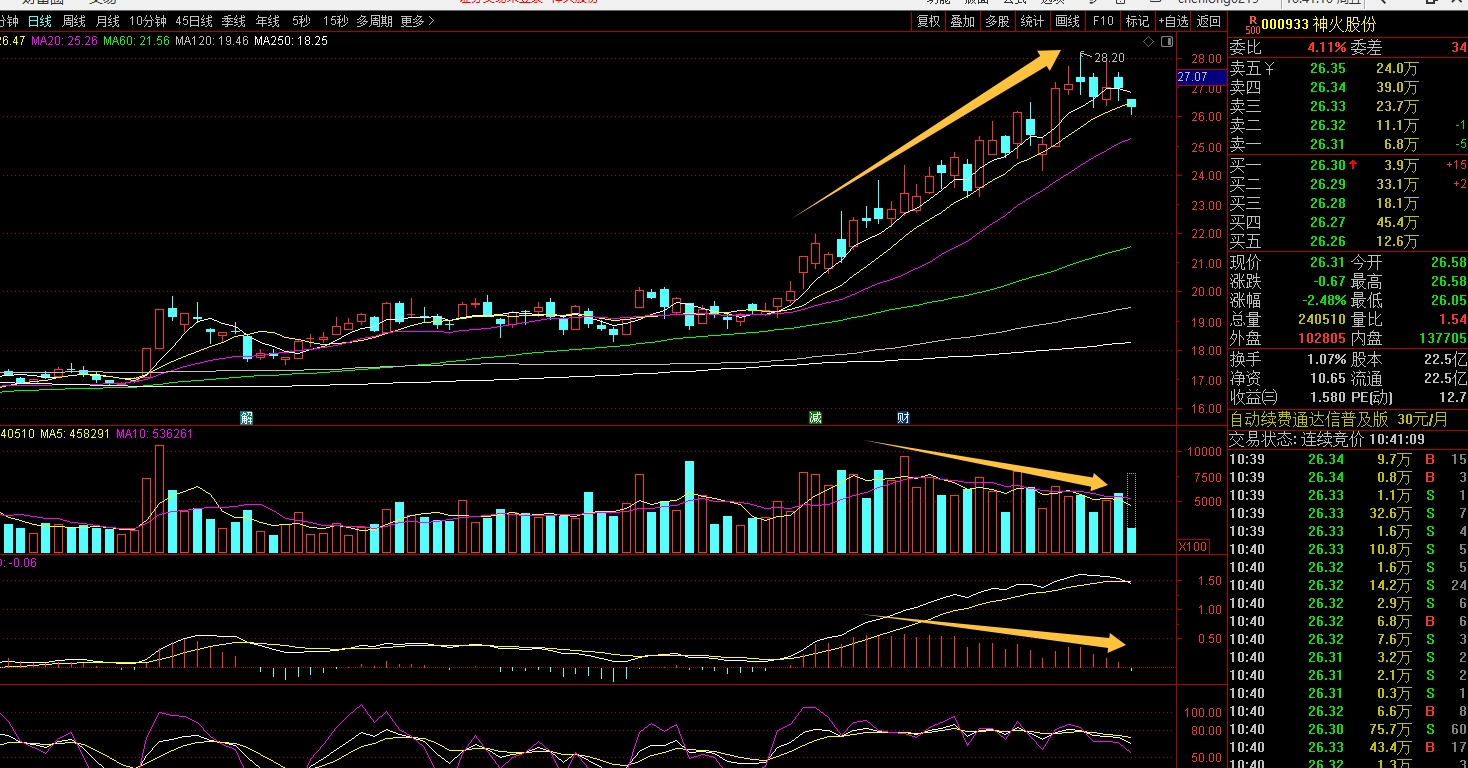Switch to the 周线 weekly chart
1468x768 pixels.
[x=73, y=21]
